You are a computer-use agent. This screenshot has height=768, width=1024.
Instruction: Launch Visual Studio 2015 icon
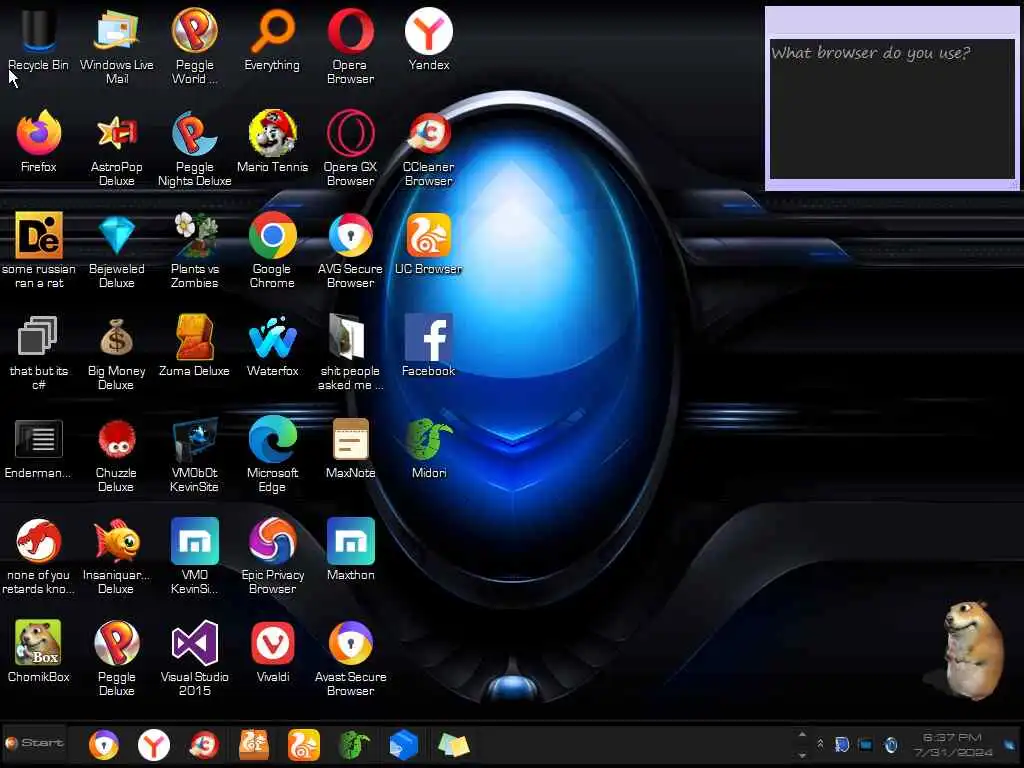coord(195,658)
